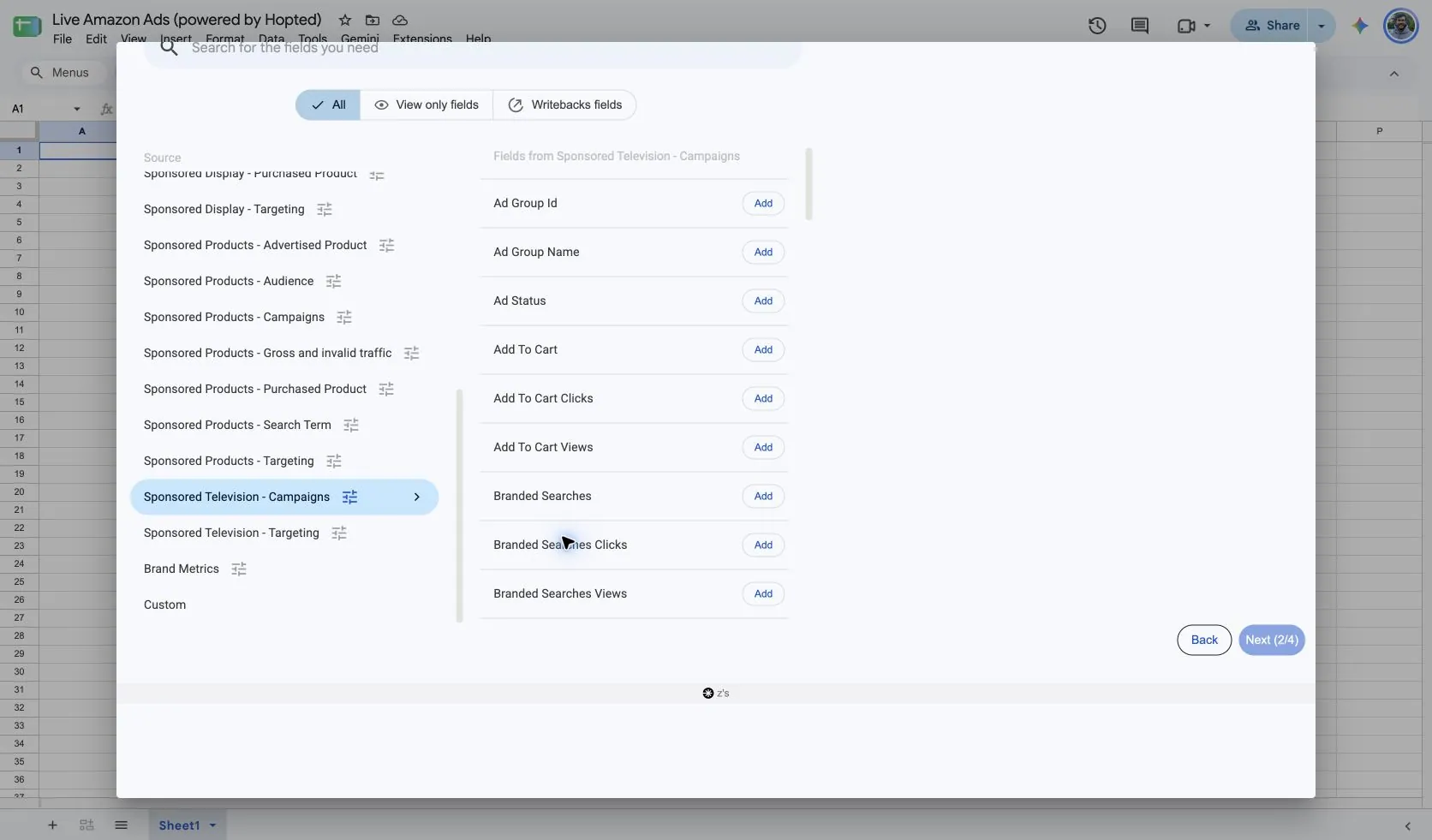Open filter icon beside Sponsored Products - Advertised Product
The width and height of the screenshot is (1432, 840).
tap(387, 245)
